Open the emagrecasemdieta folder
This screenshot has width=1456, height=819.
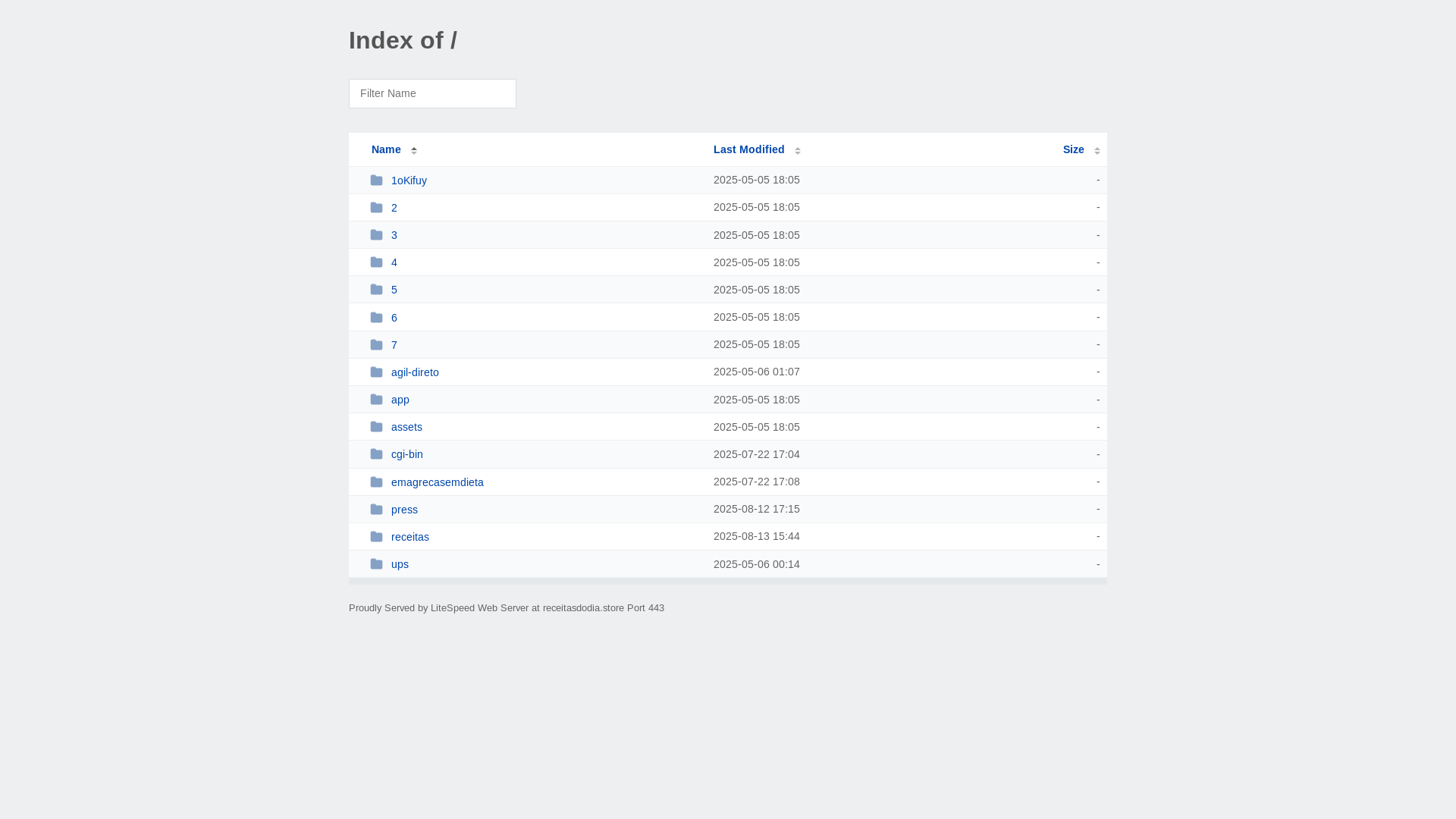pos(438,482)
